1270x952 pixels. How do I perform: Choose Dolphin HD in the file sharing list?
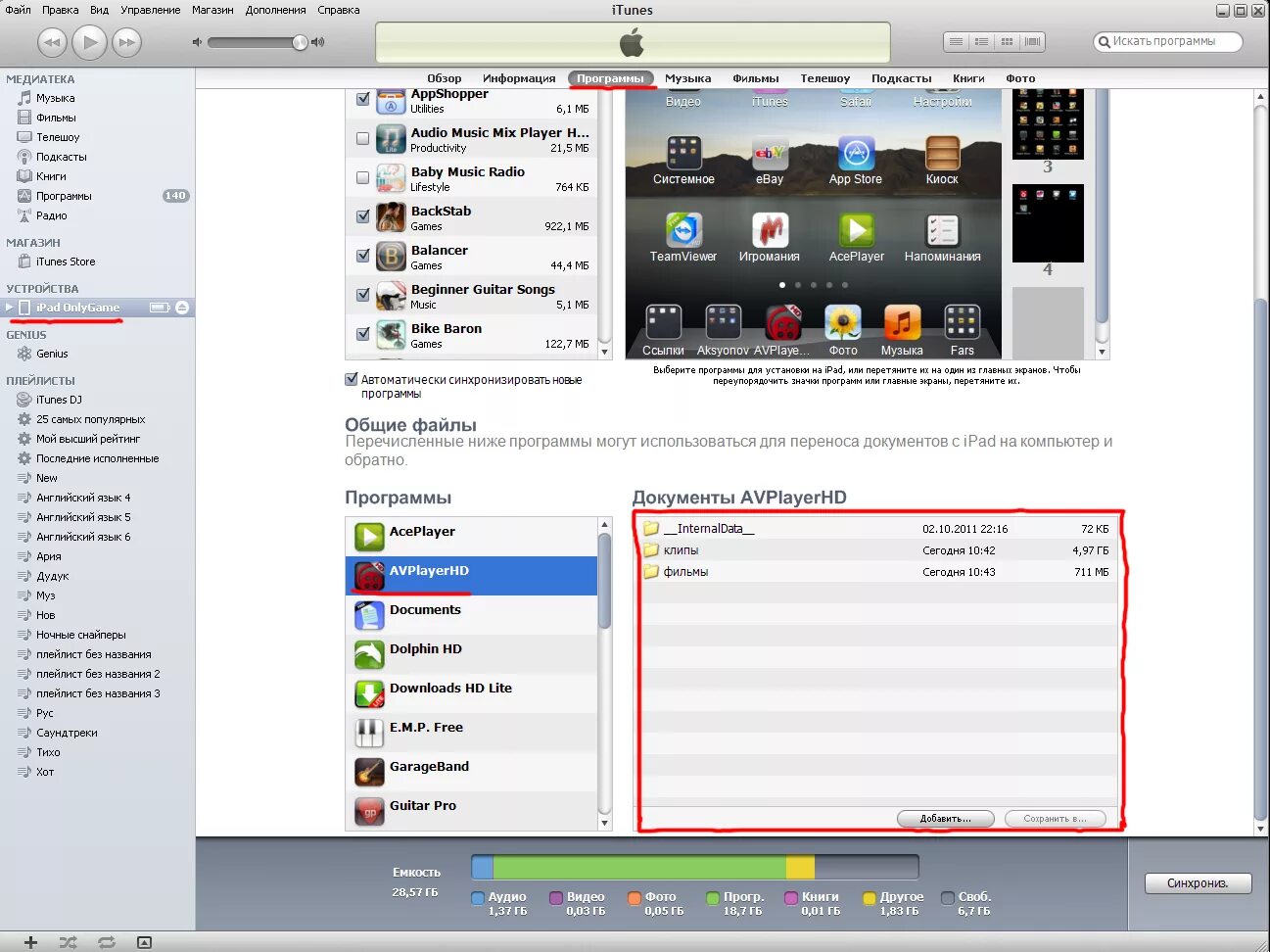click(x=471, y=654)
